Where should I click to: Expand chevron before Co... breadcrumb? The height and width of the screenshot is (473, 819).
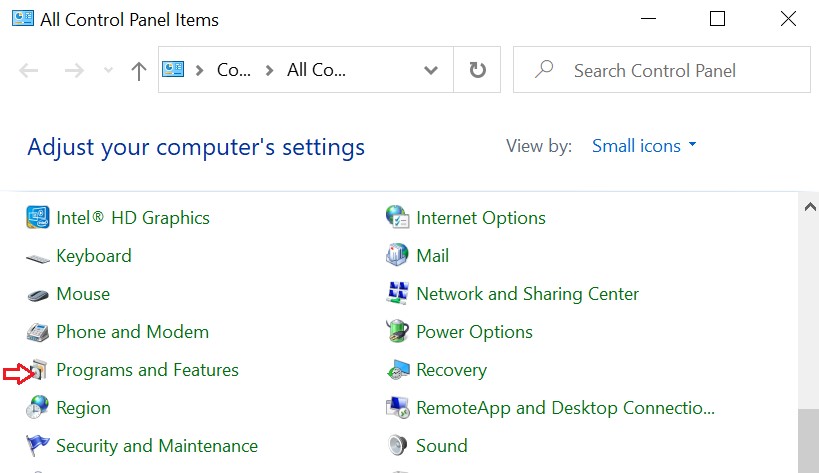200,70
